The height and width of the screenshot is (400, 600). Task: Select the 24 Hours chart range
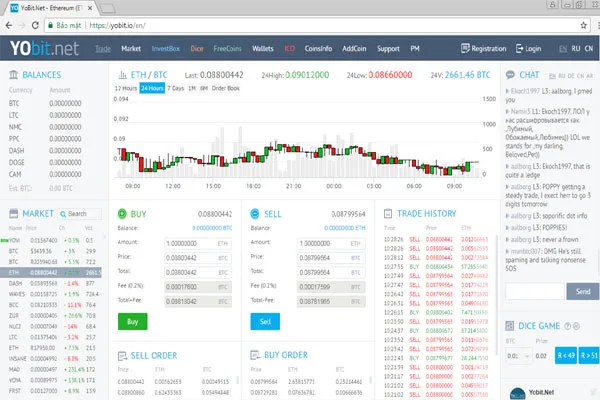(152, 88)
